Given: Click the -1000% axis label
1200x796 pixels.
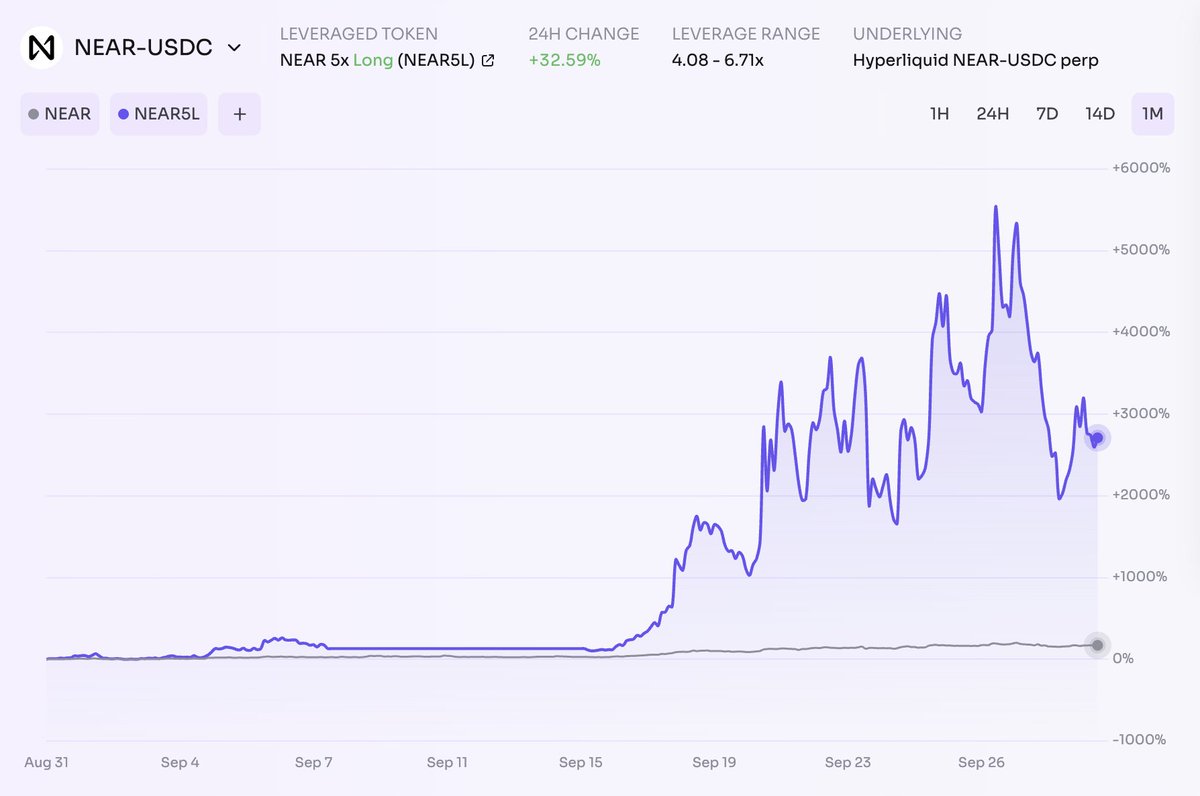Looking at the screenshot, I should (x=1141, y=740).
